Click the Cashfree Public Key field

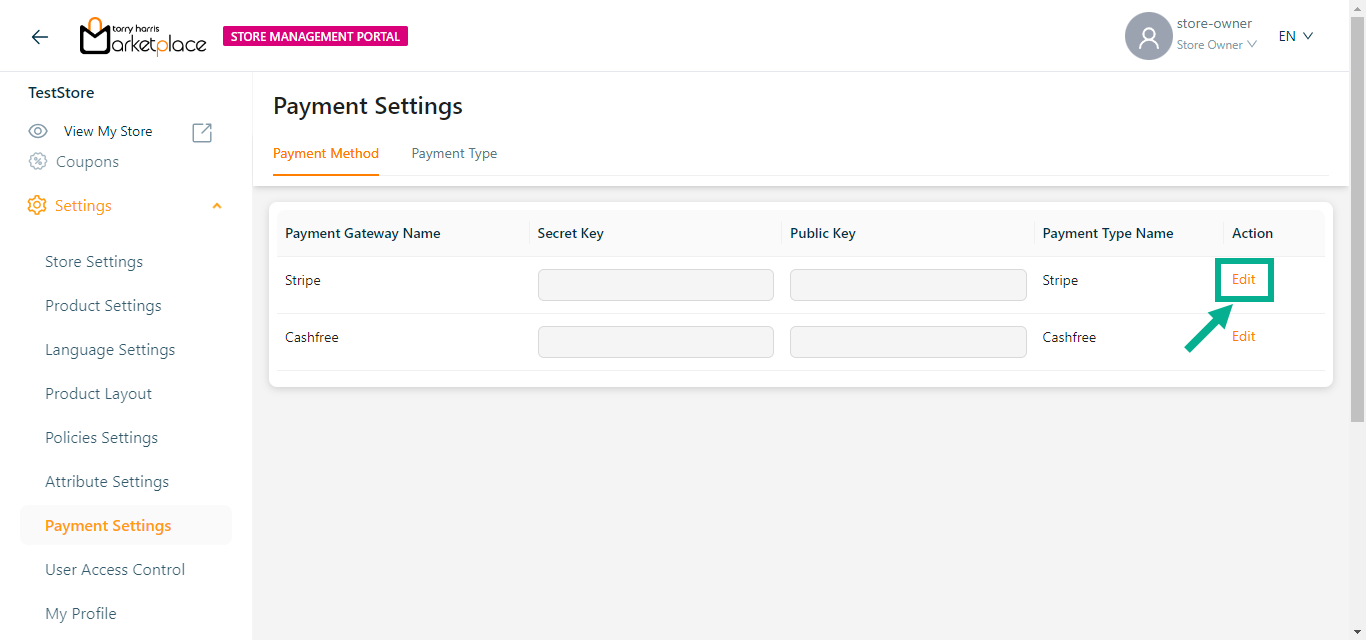point(907,342)
